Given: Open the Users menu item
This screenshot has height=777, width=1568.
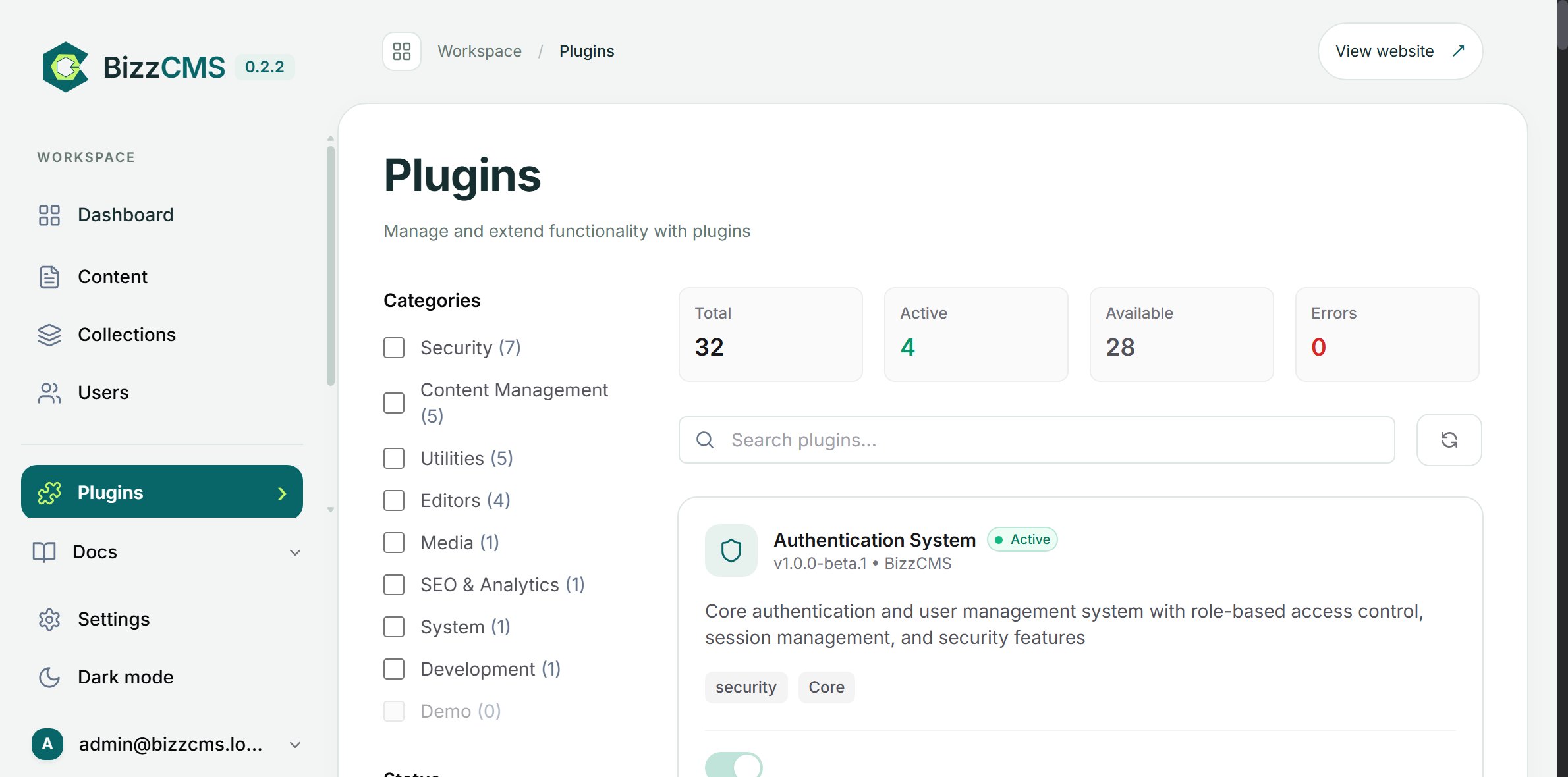Looking at the screenshot, I should click(162, 393).
